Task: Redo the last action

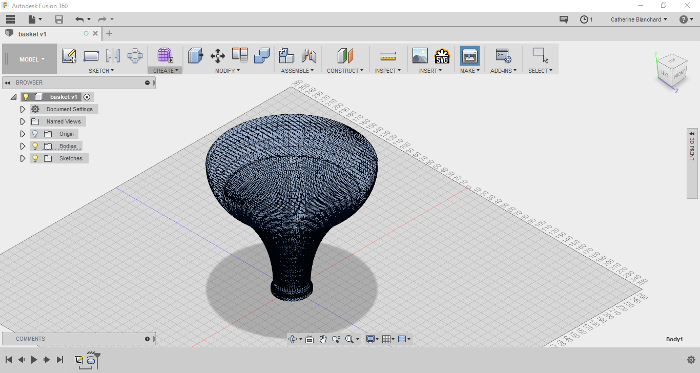Action: pyautogui.click(x=102, y=19)
